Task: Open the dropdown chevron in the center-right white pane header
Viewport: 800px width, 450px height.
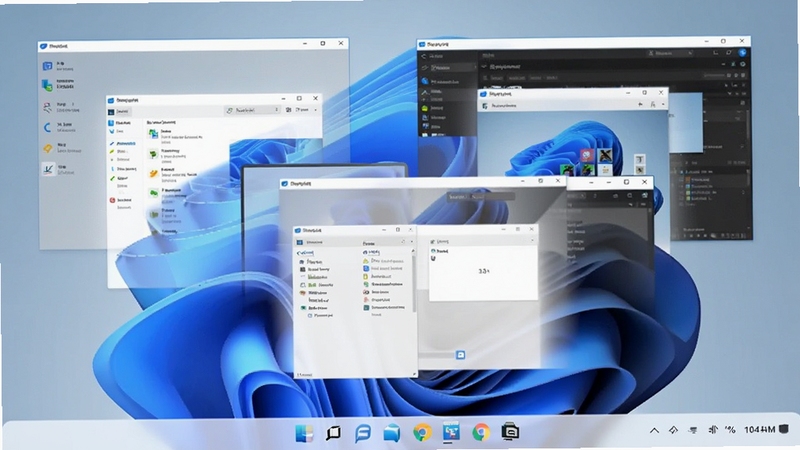Action: click(x=532, y=241)
